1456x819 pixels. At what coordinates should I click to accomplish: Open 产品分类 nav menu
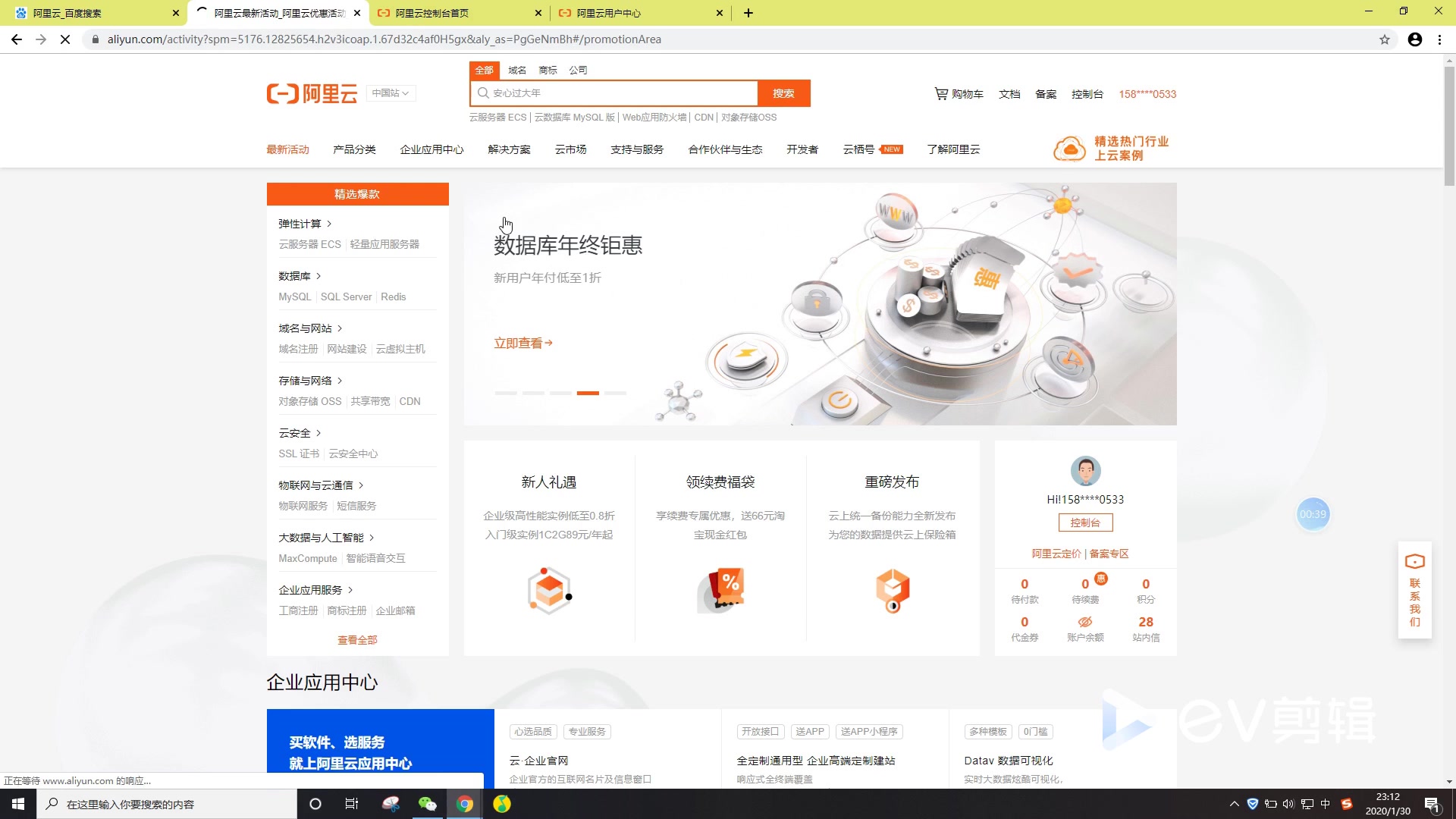(354, 149)
